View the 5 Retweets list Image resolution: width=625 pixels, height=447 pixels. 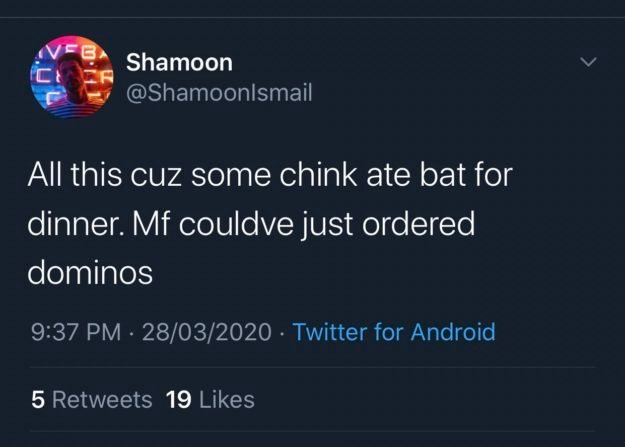point(91,400)
